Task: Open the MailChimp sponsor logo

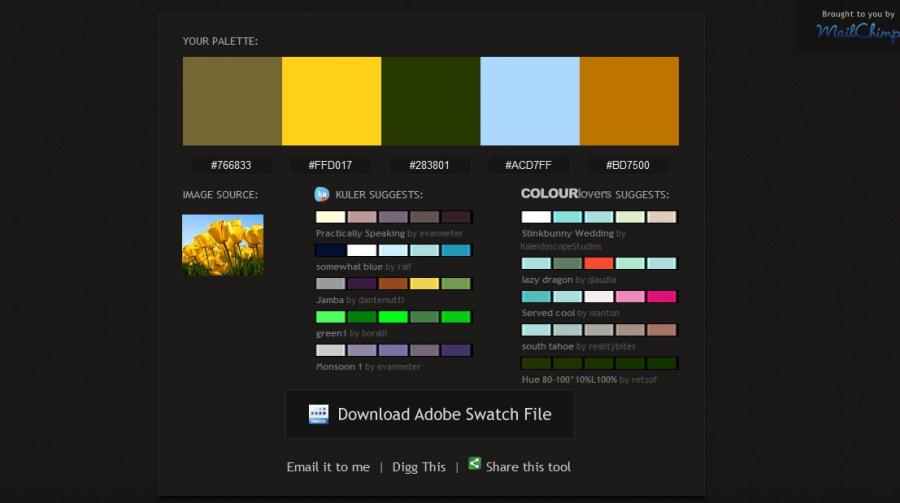Action: (x=857, y=30)
